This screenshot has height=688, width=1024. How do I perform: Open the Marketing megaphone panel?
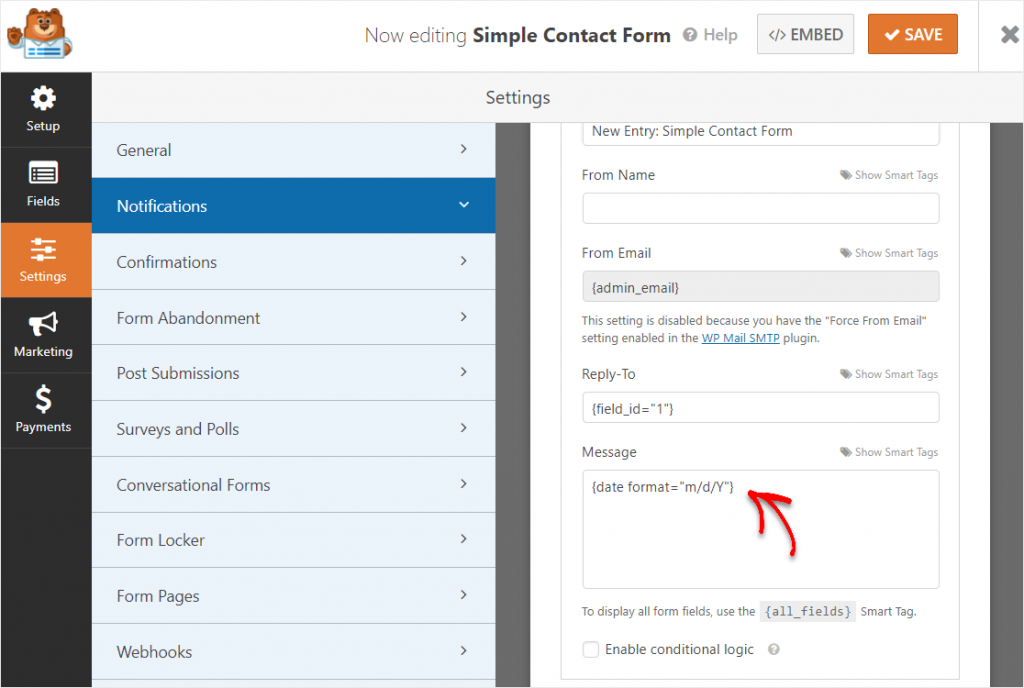(43, 335)
